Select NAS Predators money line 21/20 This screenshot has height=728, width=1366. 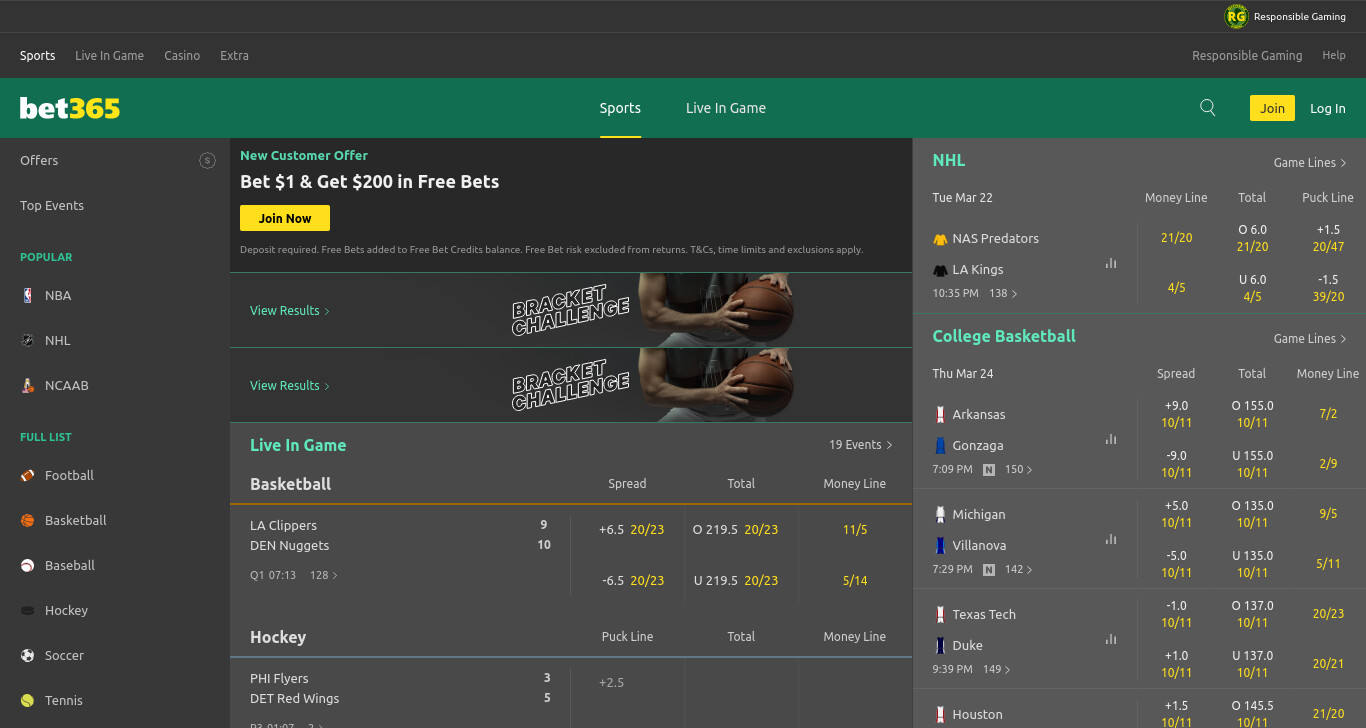1176,238
